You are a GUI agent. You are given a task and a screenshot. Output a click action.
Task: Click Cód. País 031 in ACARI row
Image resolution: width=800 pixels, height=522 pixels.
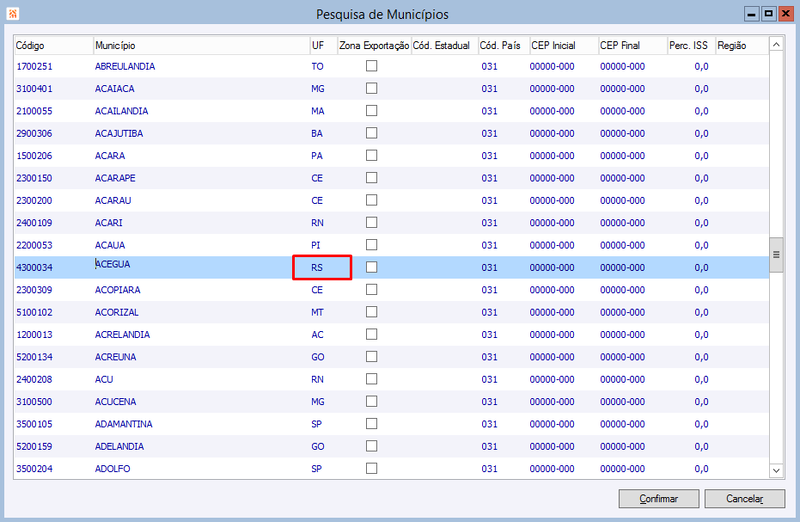[489, 223]
